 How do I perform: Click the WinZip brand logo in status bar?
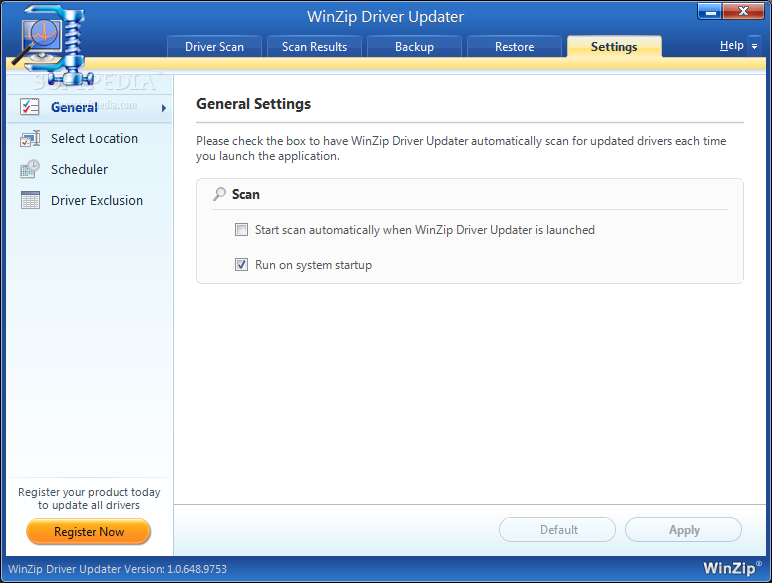click(732, 568)
